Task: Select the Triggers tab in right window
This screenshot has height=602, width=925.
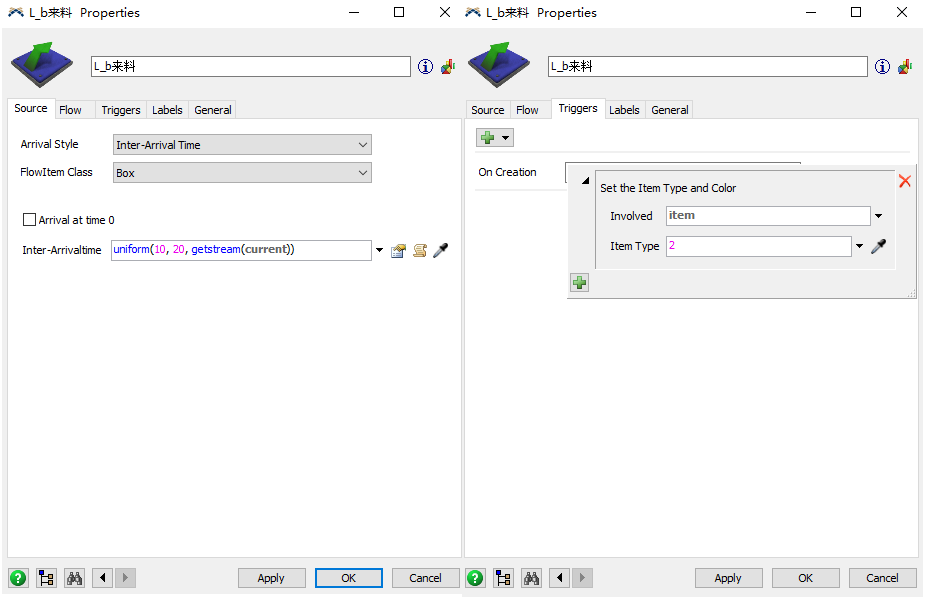Action: [x=578, y=109]
